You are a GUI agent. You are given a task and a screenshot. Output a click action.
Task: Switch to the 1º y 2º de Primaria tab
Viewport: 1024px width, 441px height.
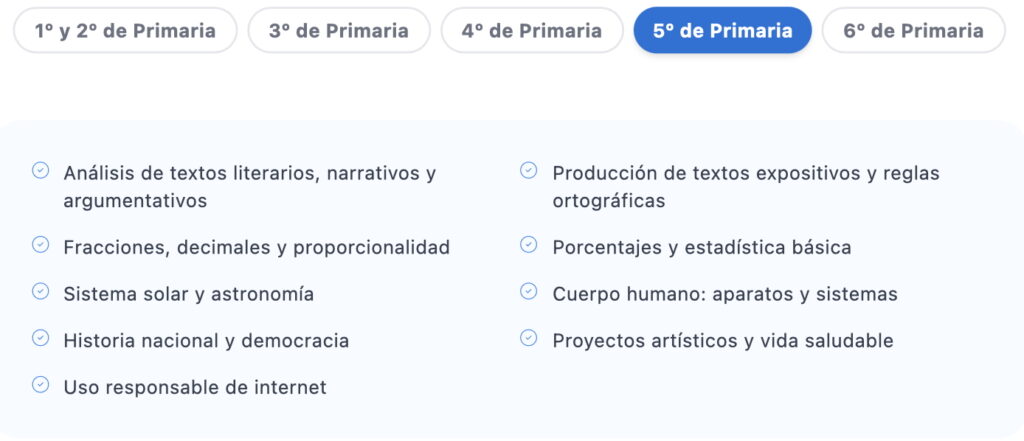coord(125,30)
